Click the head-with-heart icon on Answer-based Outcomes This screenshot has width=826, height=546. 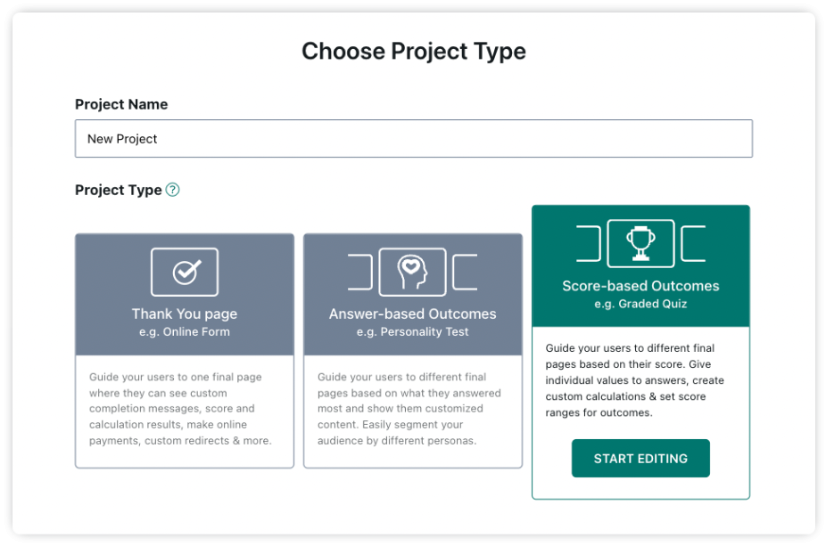412,272
